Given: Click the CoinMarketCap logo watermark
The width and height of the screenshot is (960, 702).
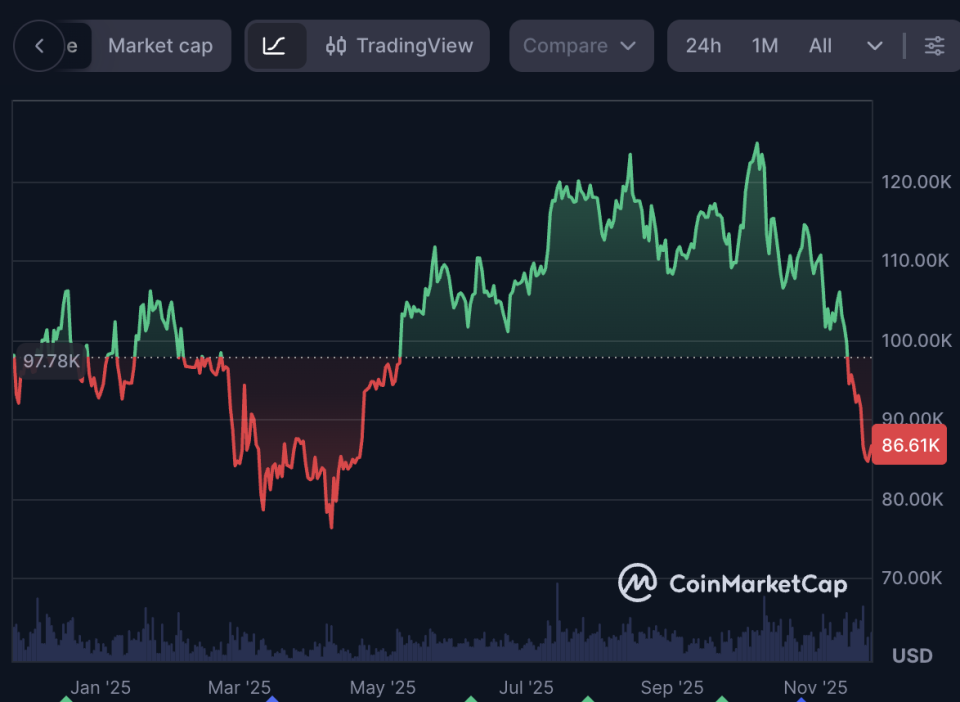Looking at the screenshot, I should 733,583.
